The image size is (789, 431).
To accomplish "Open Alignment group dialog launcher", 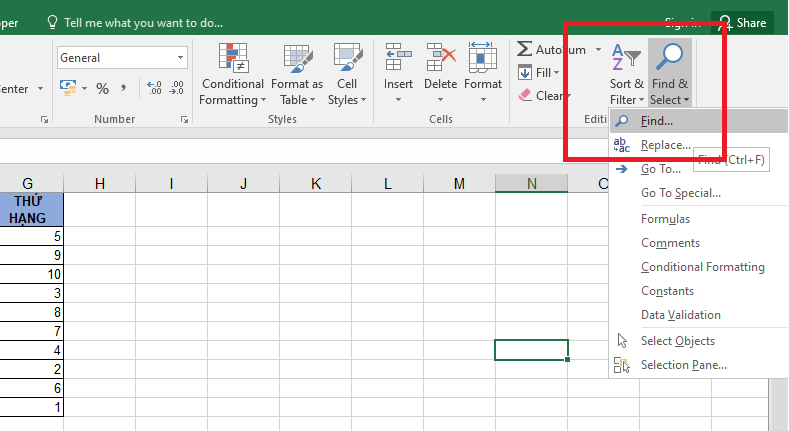I will pyautogui.click(x=44, y=120).
